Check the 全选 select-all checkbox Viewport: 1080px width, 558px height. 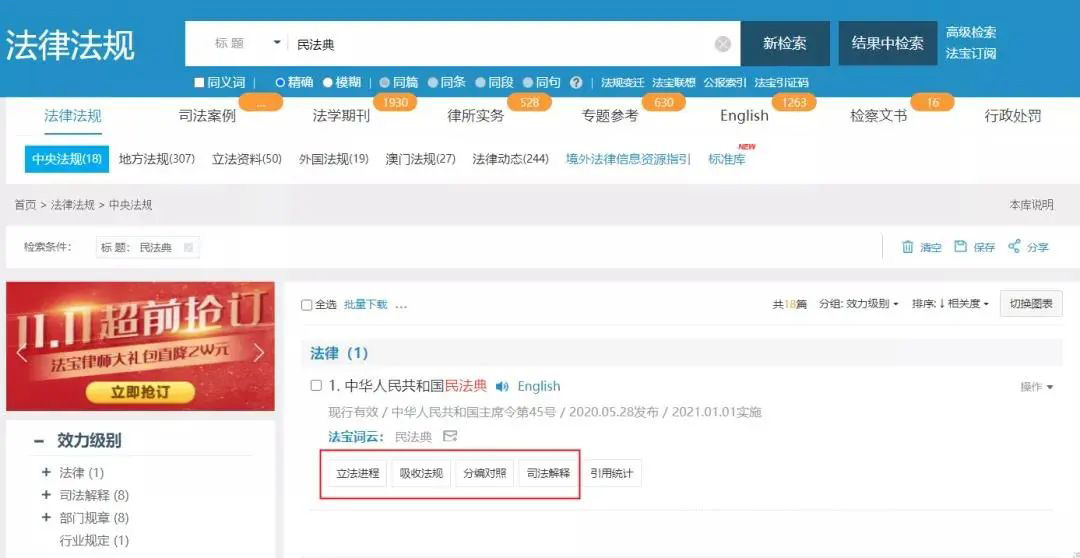[x=307, y=305]
